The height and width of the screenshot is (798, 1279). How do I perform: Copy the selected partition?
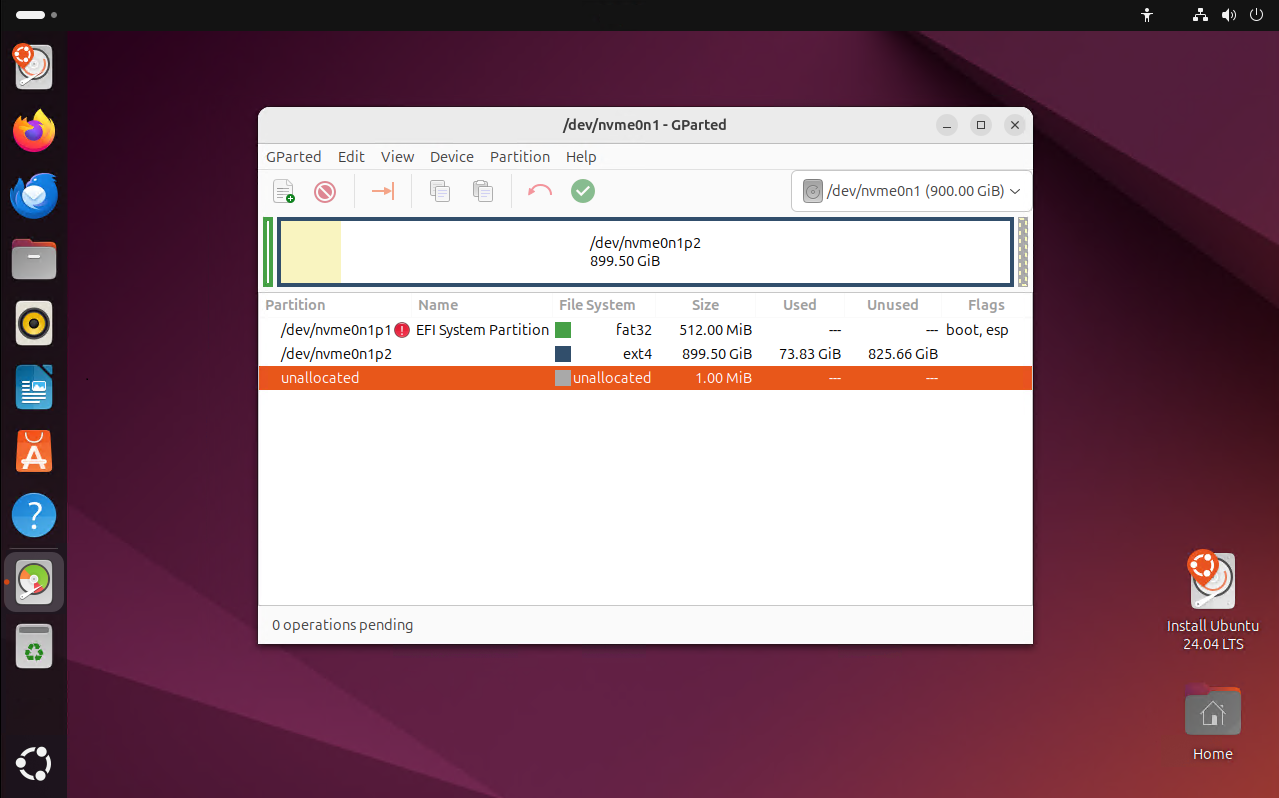[x=439, y=191]
